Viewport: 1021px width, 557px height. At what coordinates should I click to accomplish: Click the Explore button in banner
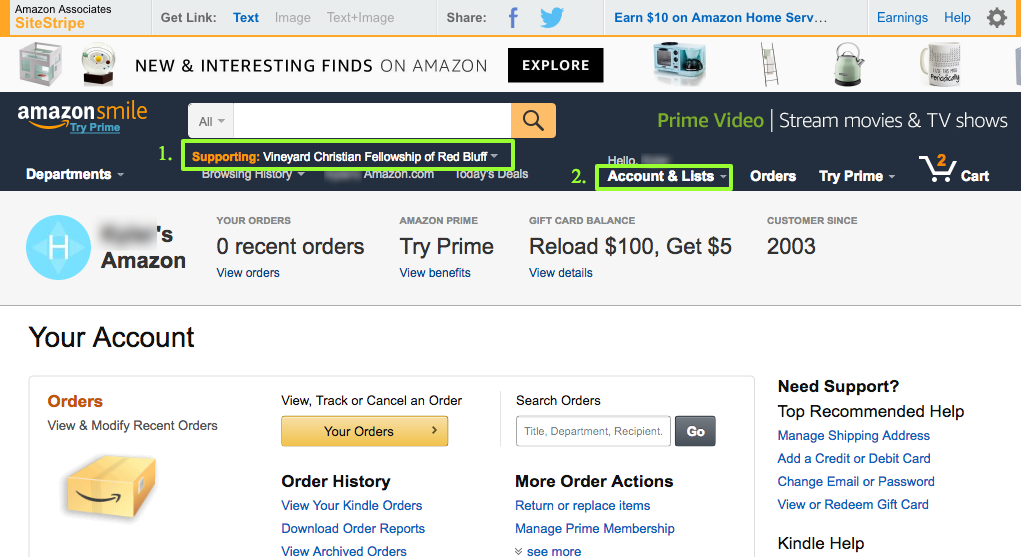click(555, 65)
